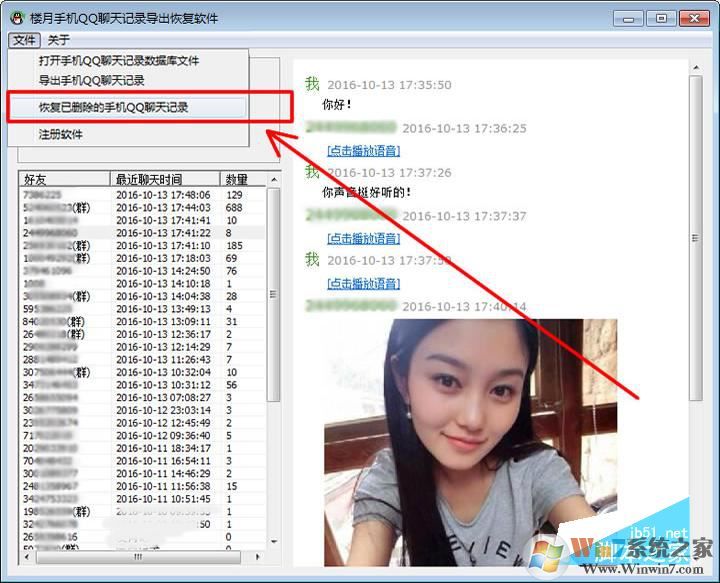Screen dimensions: 720x583
Task: Select row with time 2016-10-13 13:49:13
Action: [142, 309]
